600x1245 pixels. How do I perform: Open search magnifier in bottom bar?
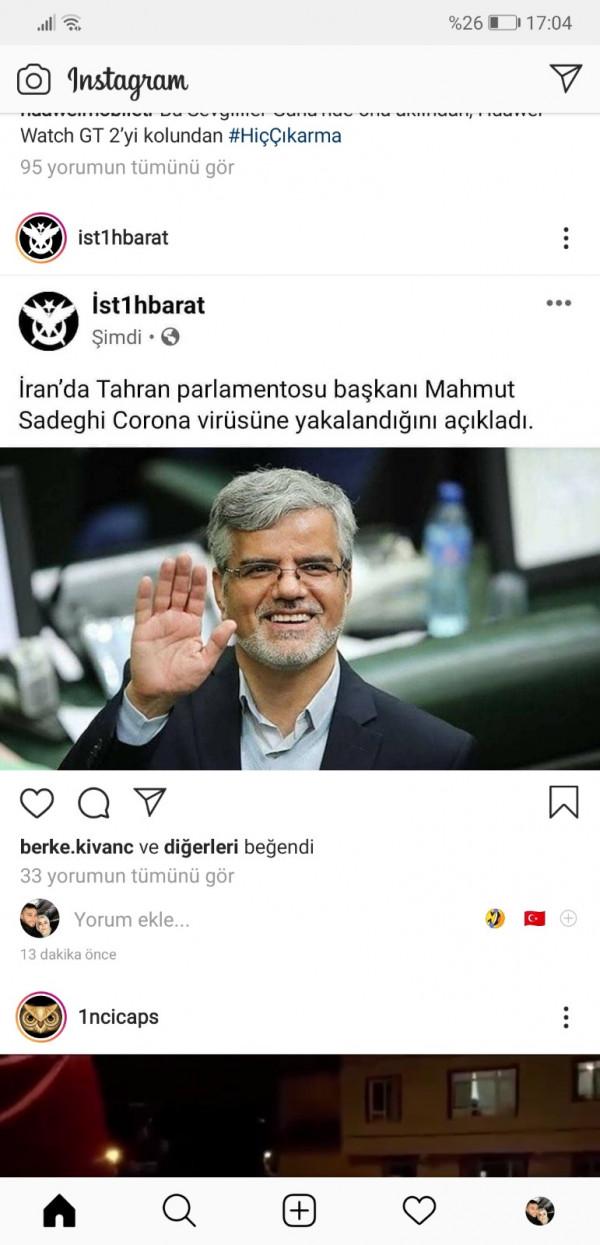[x=179, y=1211]
